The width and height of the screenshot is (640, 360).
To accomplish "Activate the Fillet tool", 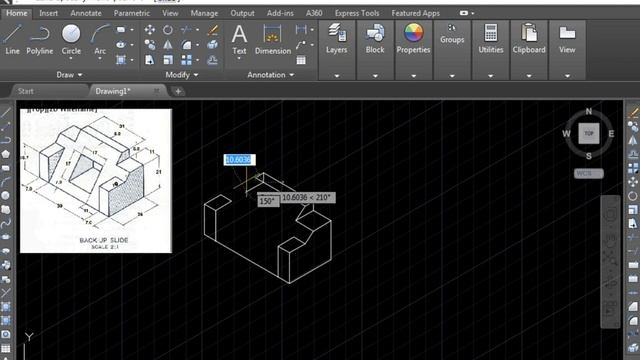I will click(186, 45).
